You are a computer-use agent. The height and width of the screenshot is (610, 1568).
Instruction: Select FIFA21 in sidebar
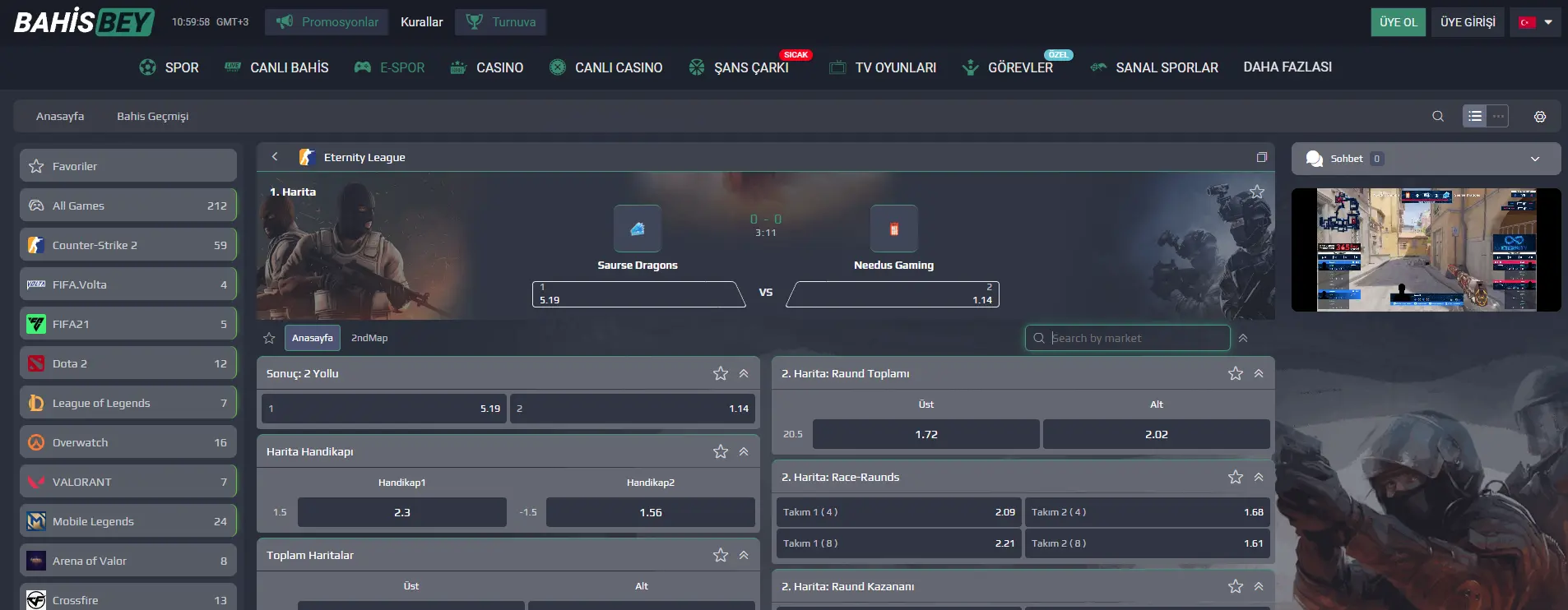(x=128, y=323)
